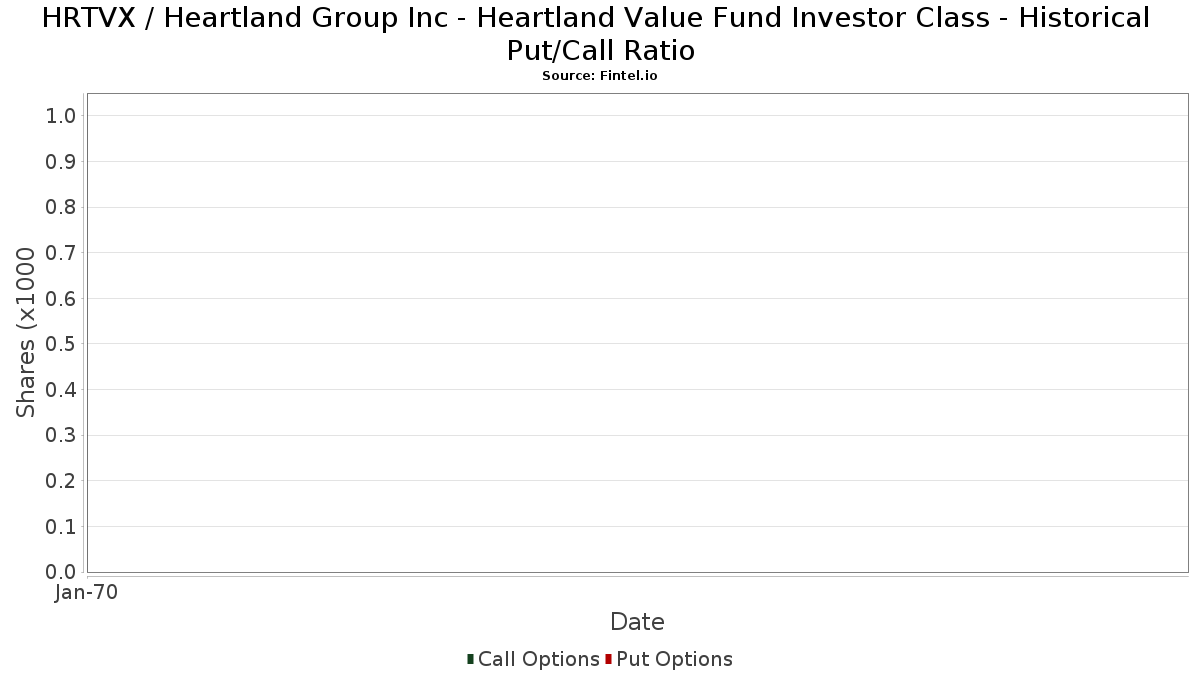Select the 1.0 y-axis tick label
Screen dimensions: 1200x675
click(x=61, y=116)
